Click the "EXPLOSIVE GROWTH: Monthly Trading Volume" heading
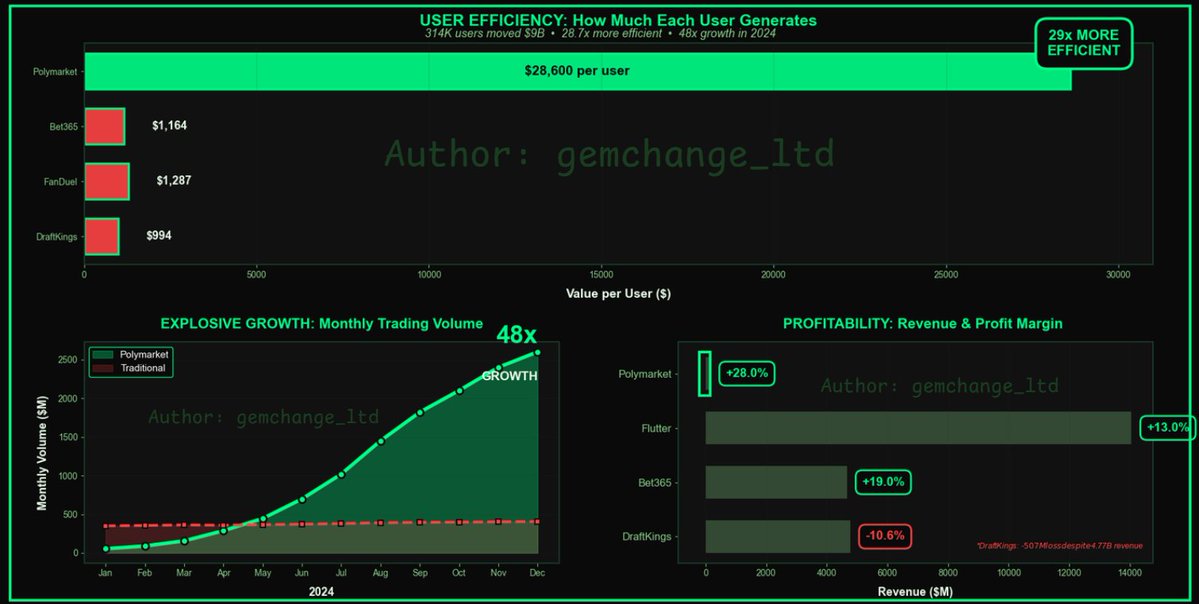Image resolution: width=1199 pixels, height=604 pixels. click(321, 323)
